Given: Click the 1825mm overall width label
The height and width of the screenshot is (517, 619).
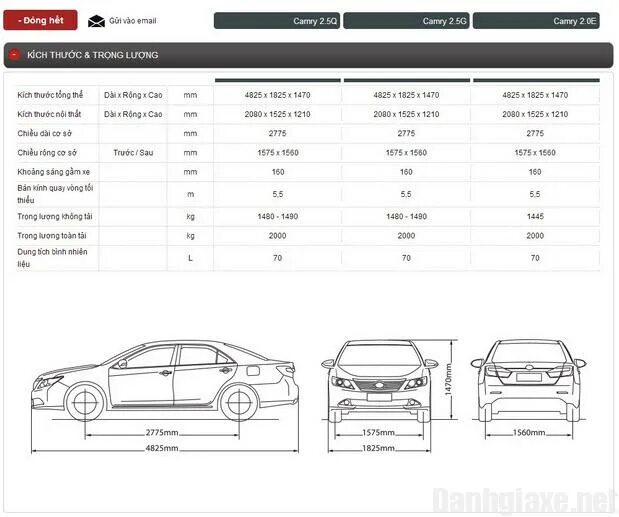Looking at the screenshot, I should coord(379,448).
